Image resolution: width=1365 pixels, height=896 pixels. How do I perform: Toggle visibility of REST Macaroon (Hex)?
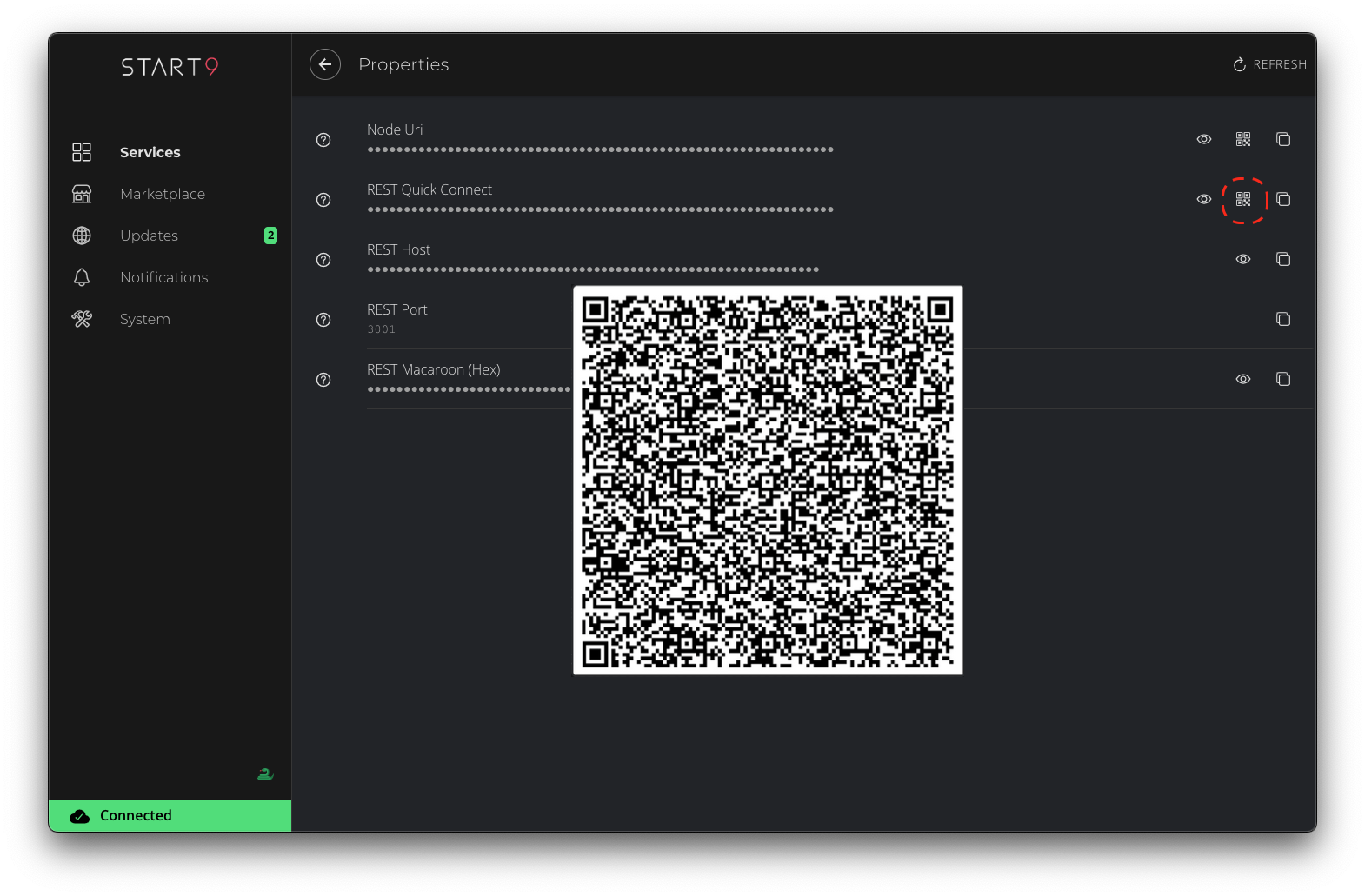coord(1243,379)
